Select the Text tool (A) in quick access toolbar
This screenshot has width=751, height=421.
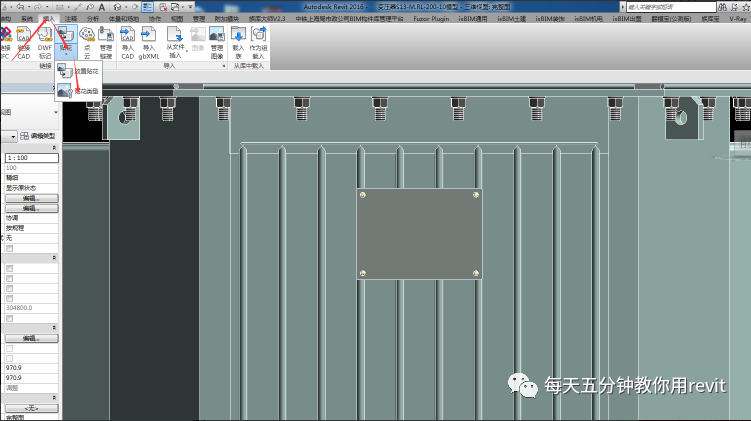(102, 7)
